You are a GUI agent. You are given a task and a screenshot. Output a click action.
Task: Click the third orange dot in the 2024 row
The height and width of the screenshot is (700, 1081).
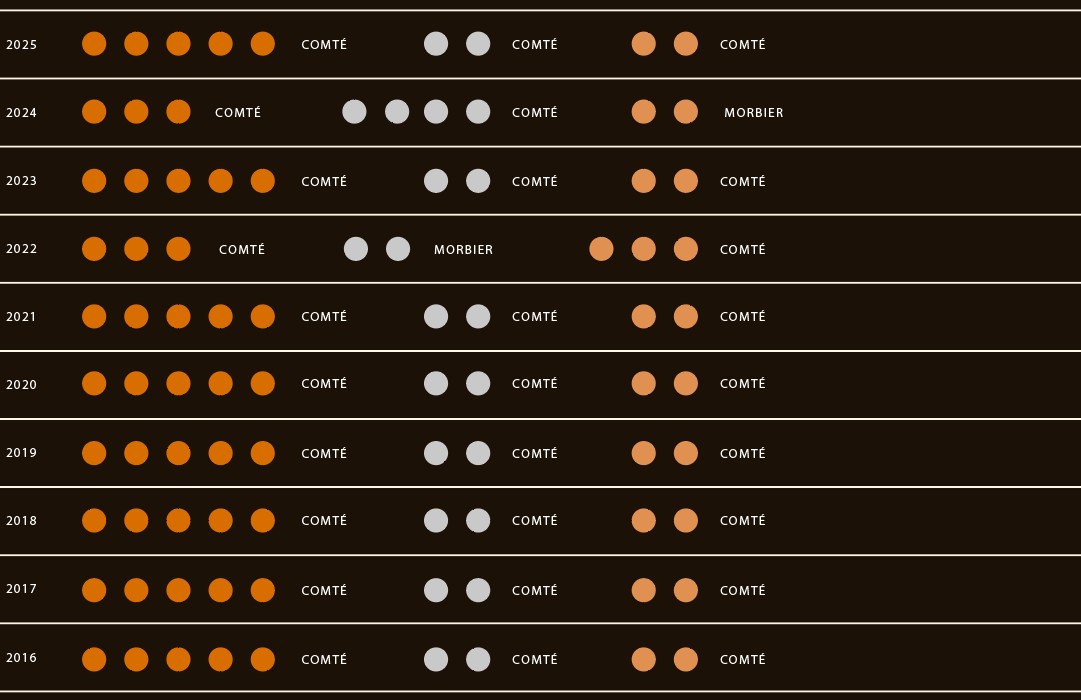point(179,112)
